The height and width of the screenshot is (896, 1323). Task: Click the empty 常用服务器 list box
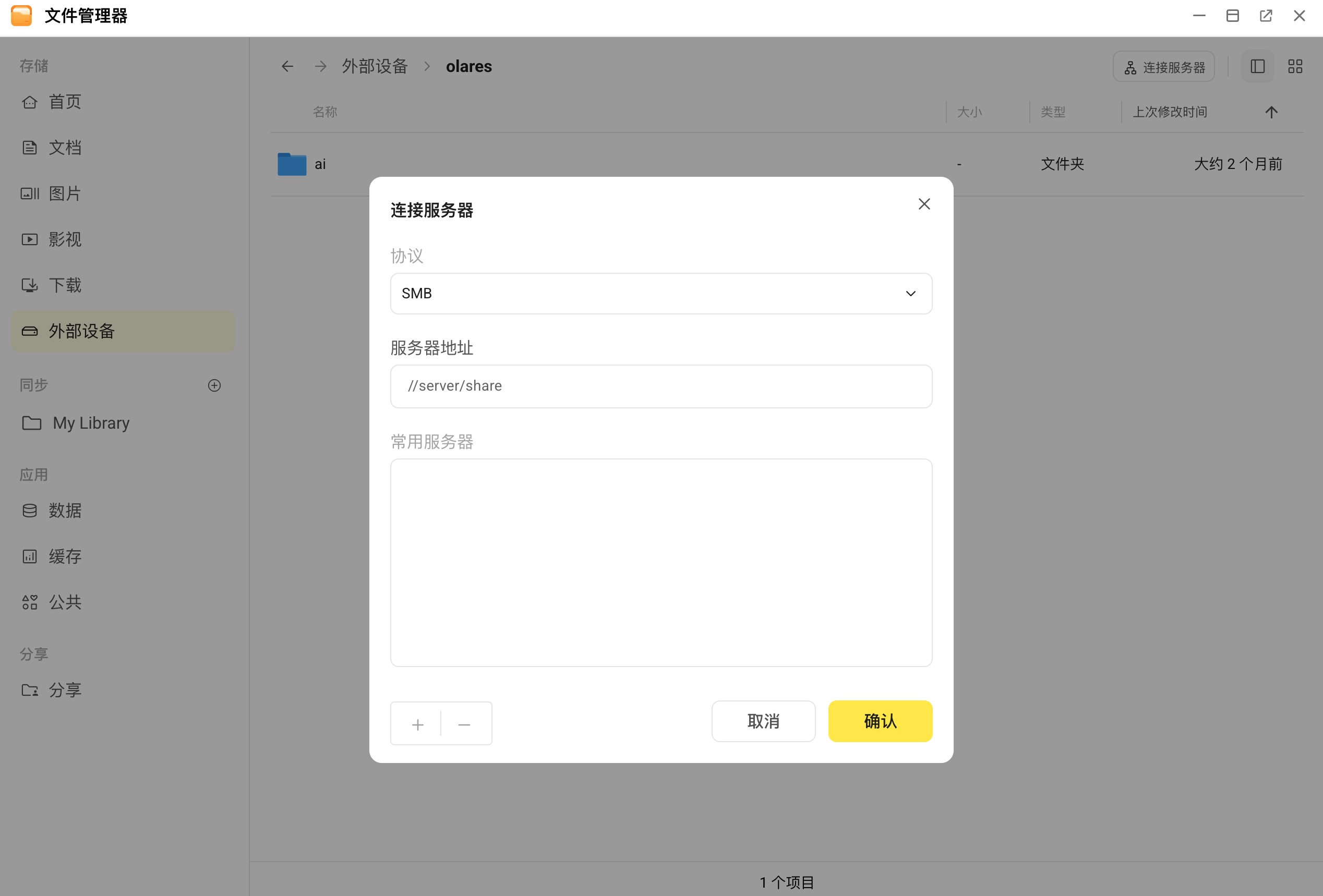(661, 562)
